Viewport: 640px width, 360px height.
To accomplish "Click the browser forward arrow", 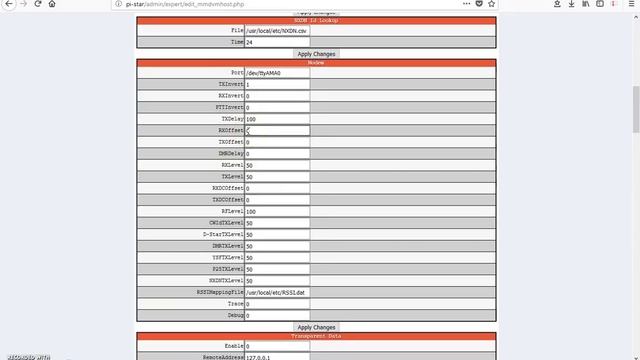I will pyautogui.click(x=23, y=4).
